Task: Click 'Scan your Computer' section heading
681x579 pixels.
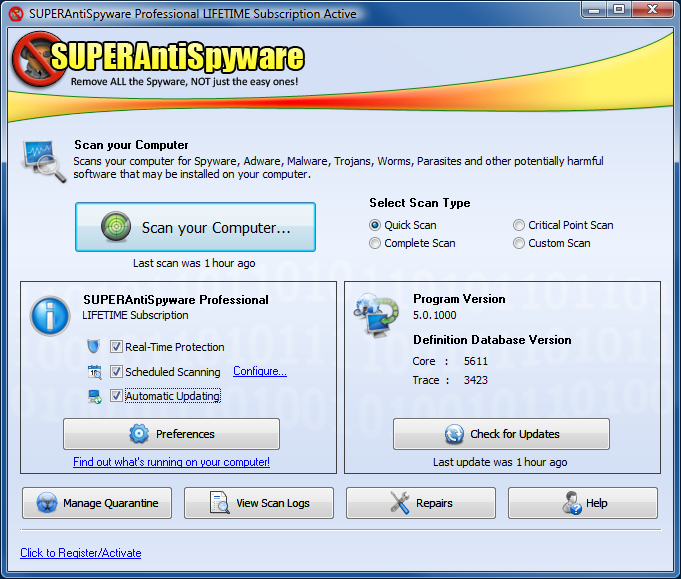Action: [x=131, y=145]
